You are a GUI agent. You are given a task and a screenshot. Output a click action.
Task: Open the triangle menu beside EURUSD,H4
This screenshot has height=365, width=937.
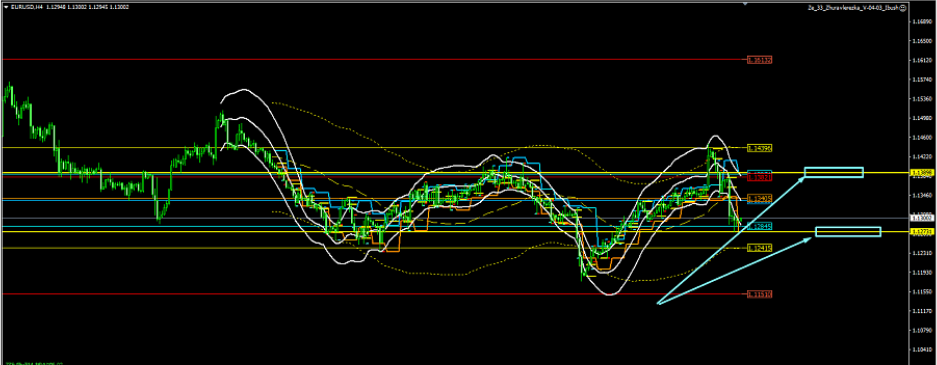click(x=5, y=7)
